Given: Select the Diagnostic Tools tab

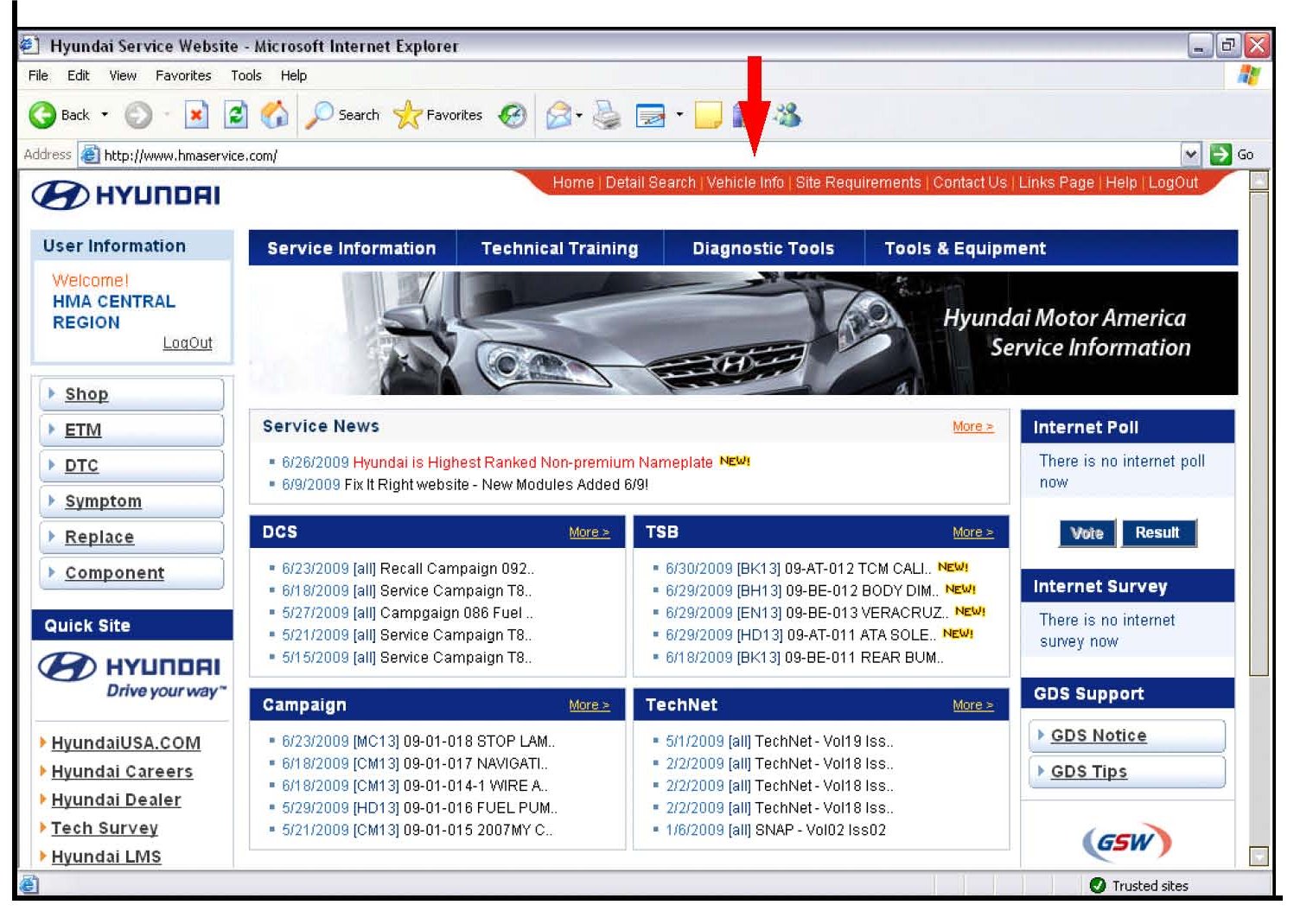Looking at the screenshot, I should click(x=762, y=249).
